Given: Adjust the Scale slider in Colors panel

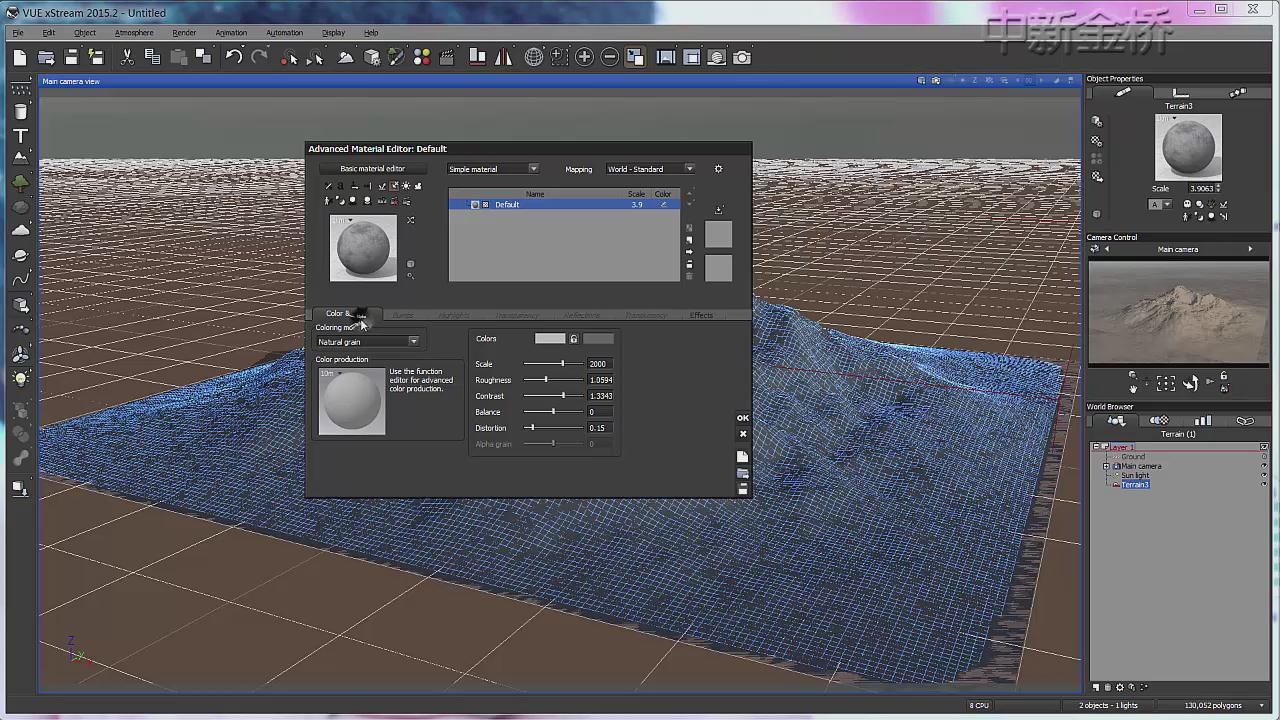Looking at the screenshot, I should [552, 364].
